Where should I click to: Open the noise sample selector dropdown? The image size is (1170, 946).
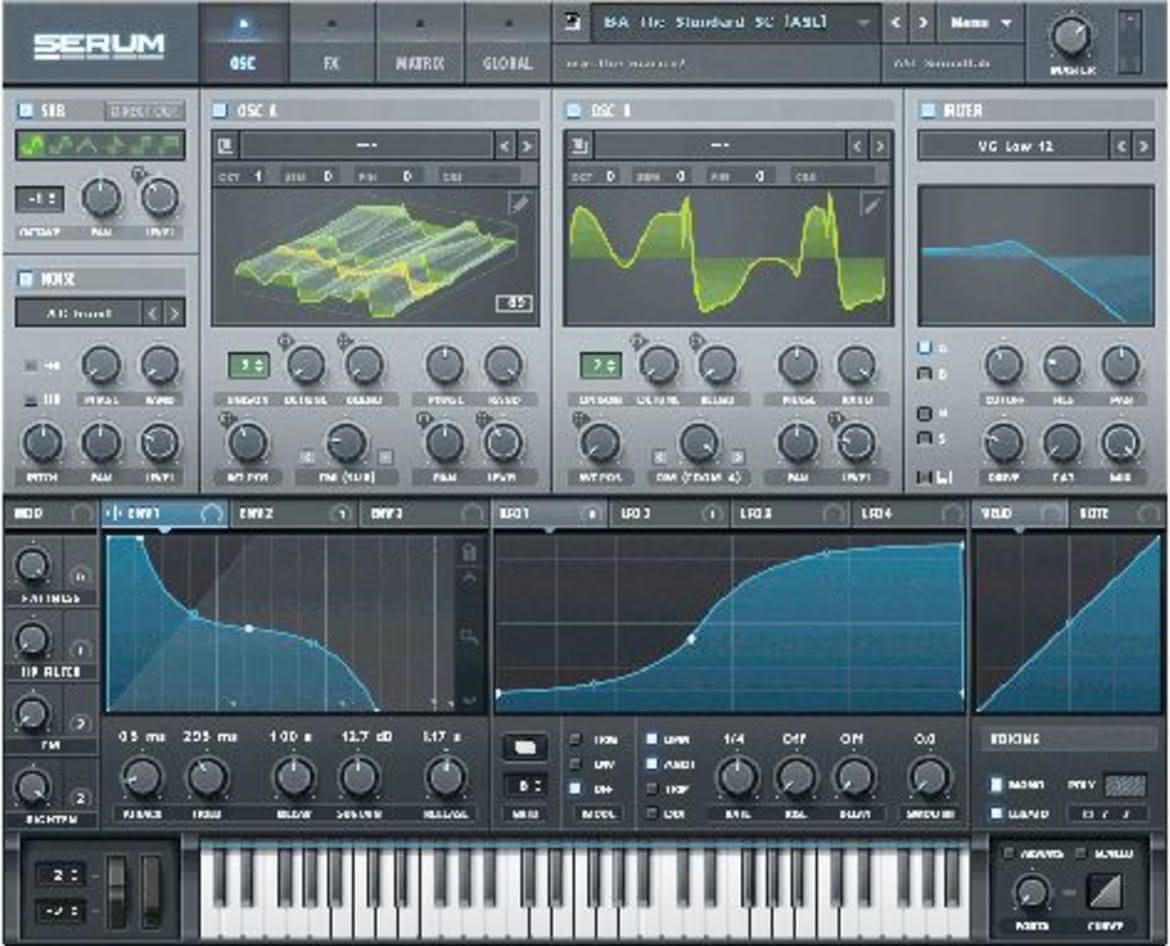click(x=78, y=313)
